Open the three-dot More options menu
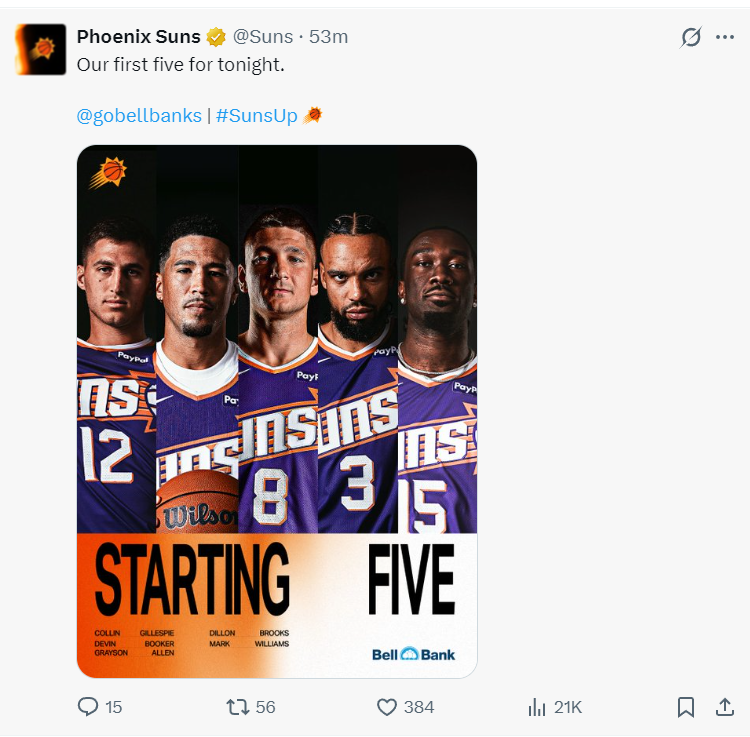Screen dimensions: 750x737 click(x=725, y=37)
